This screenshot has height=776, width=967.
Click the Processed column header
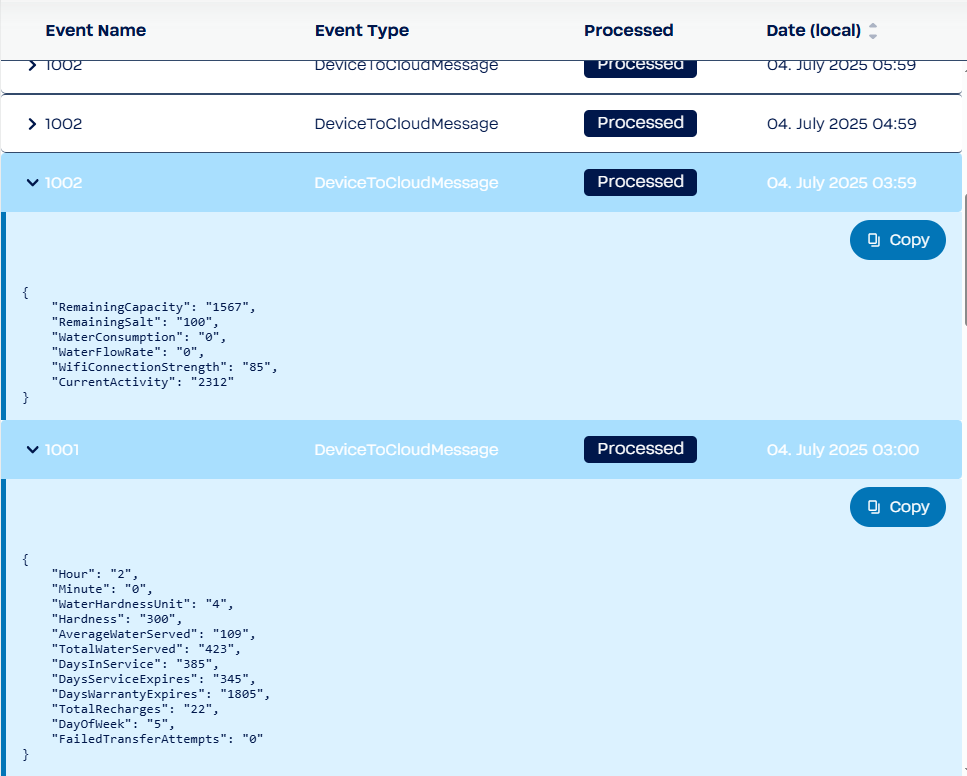point(628,31)
